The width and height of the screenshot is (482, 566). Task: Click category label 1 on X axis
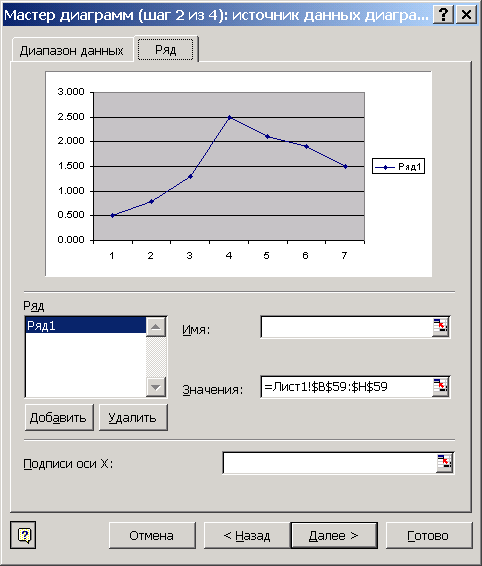(x=112, y=256)
